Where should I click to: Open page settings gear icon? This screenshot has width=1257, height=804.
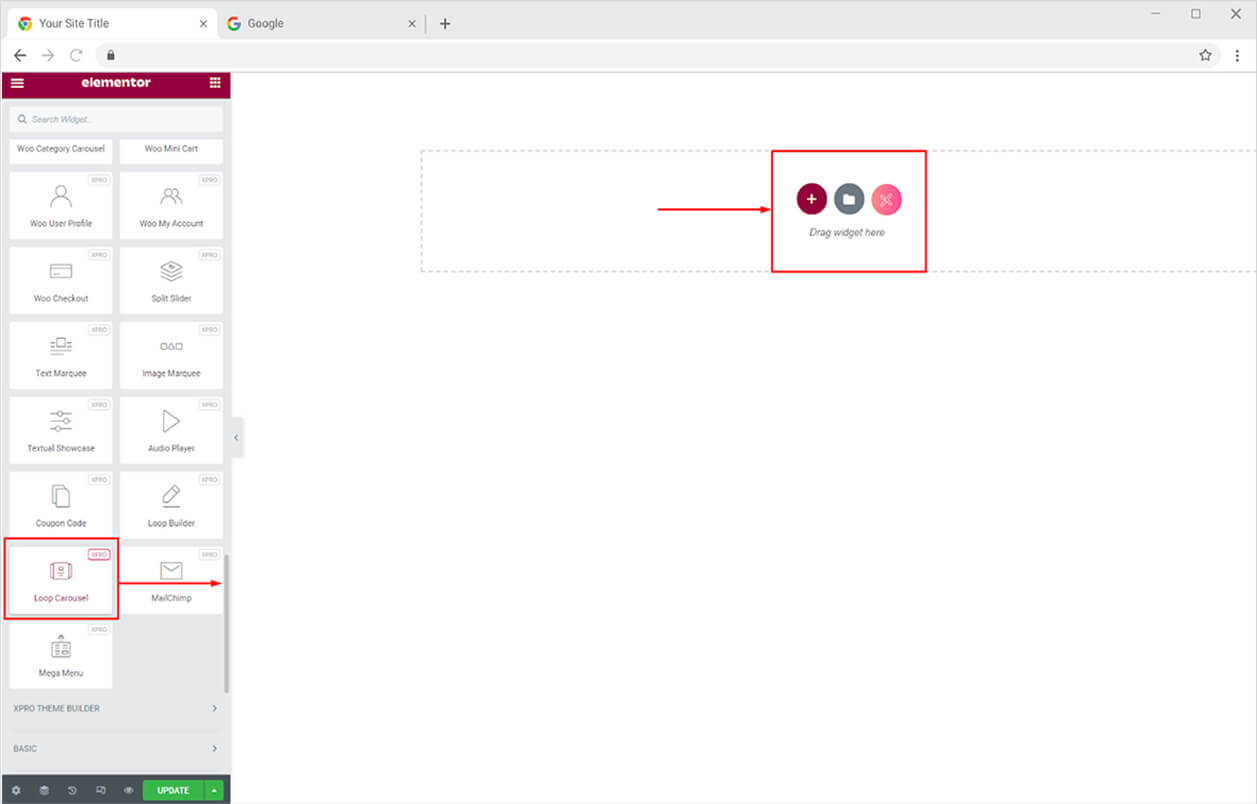point(16,790)
